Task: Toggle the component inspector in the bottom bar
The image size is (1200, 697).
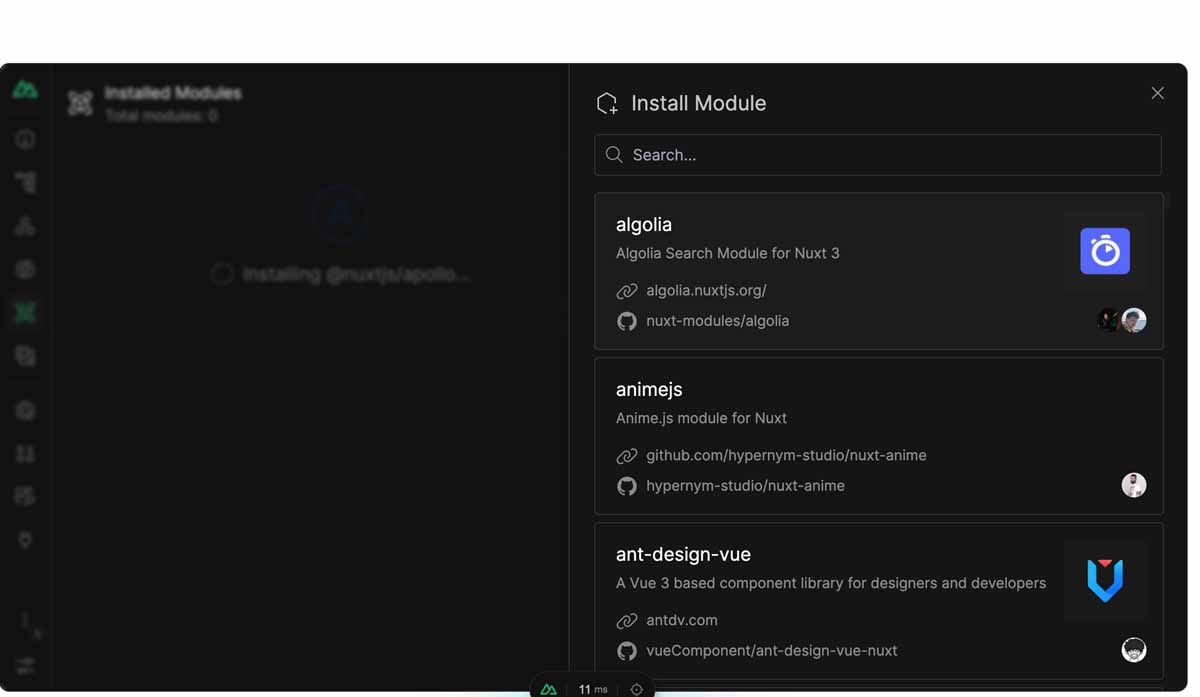Action: pos(637,689)
